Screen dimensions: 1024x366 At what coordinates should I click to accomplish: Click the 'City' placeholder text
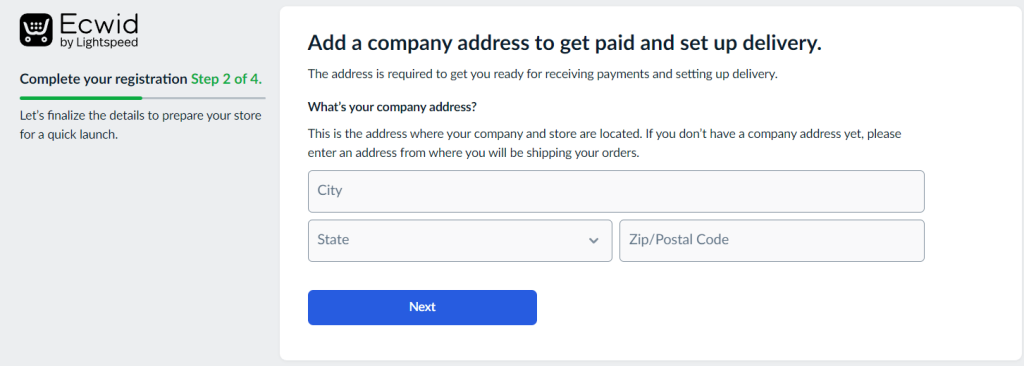tap(330, 191)
